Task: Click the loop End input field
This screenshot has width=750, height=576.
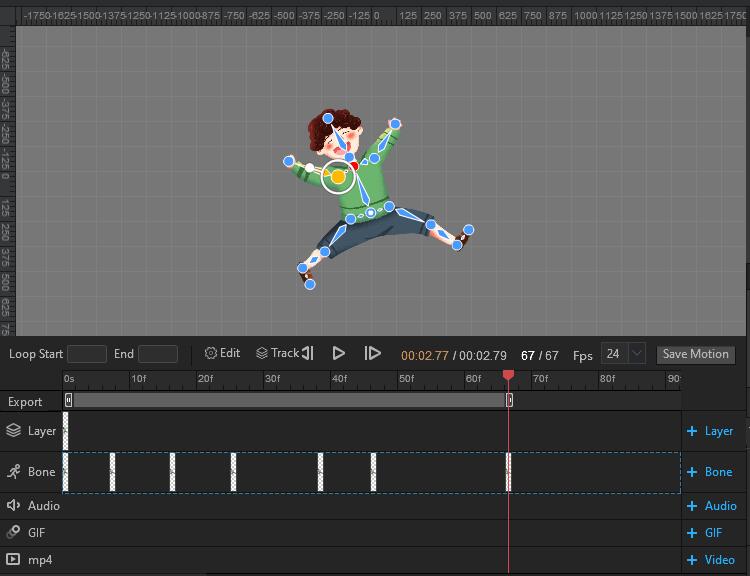Action: [x=158, y=354]
